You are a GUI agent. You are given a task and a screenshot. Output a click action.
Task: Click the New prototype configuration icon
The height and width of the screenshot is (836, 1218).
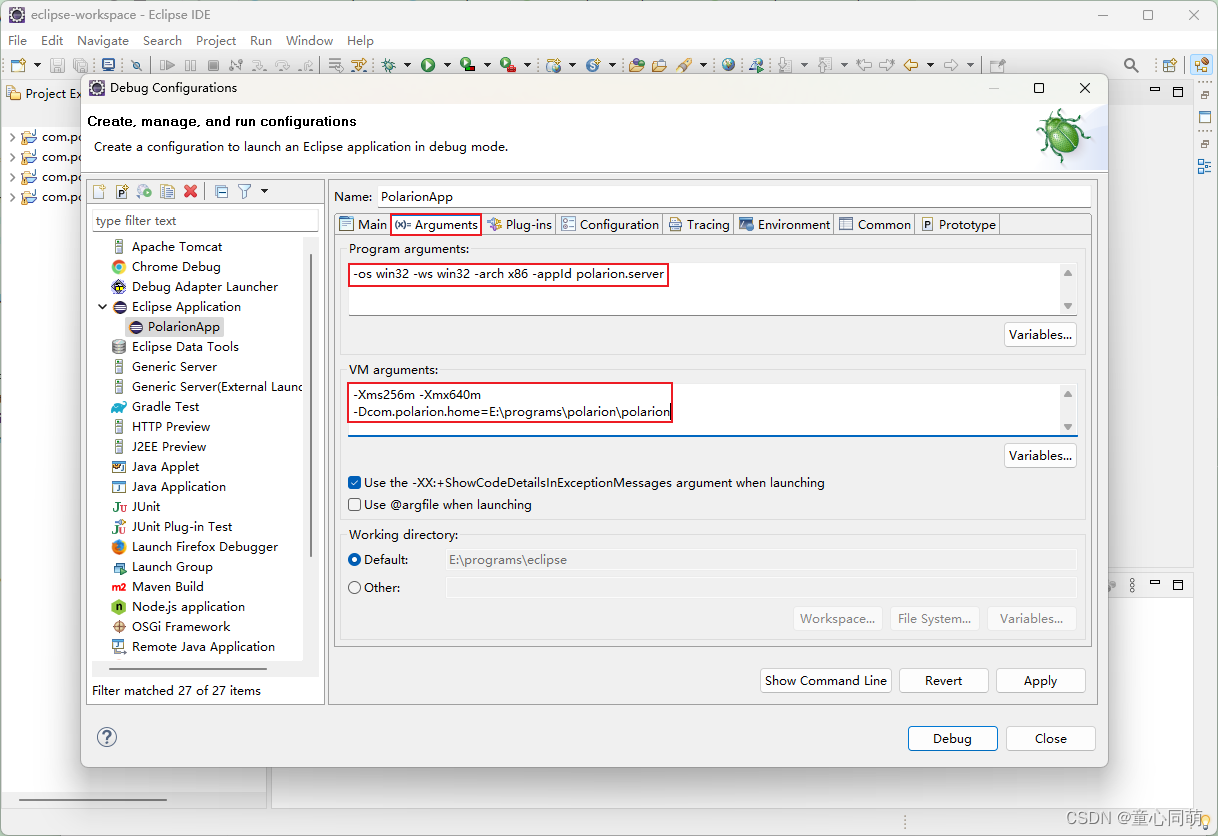coord(122,191)
